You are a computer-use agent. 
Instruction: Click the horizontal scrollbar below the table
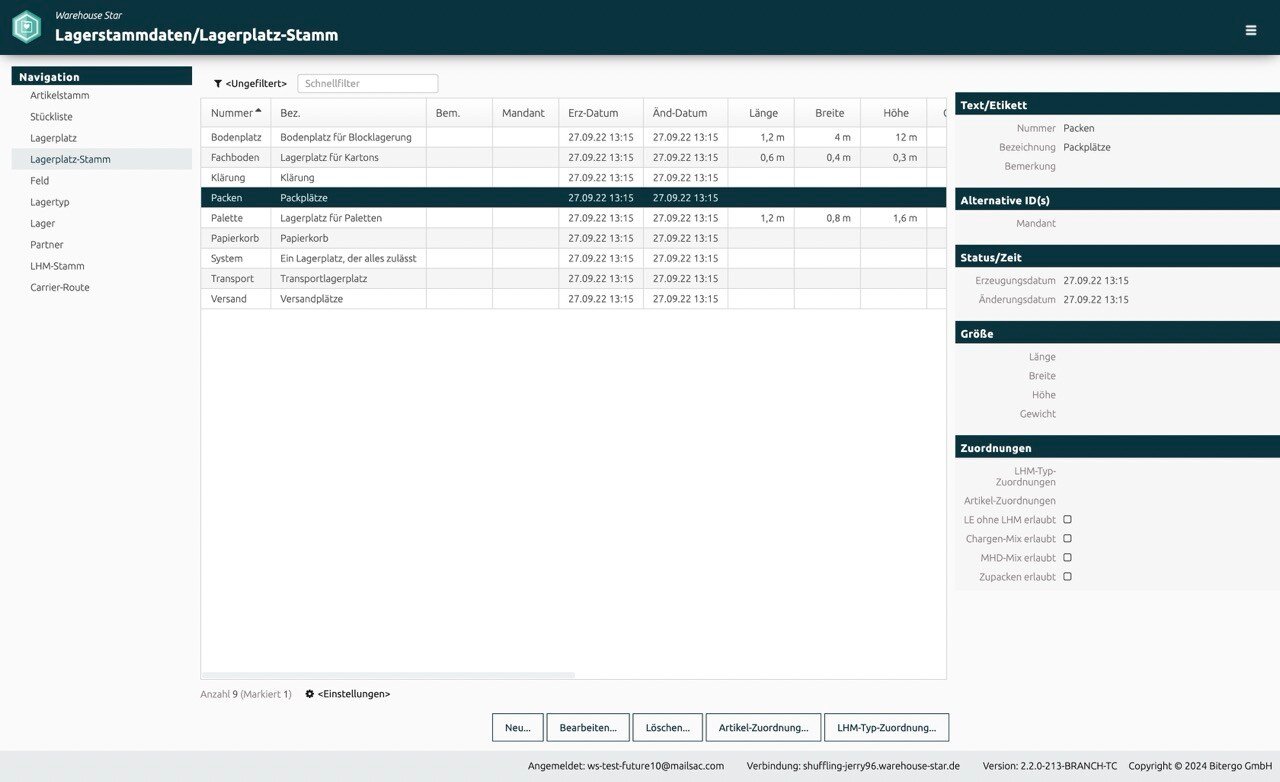click(388, 676)
